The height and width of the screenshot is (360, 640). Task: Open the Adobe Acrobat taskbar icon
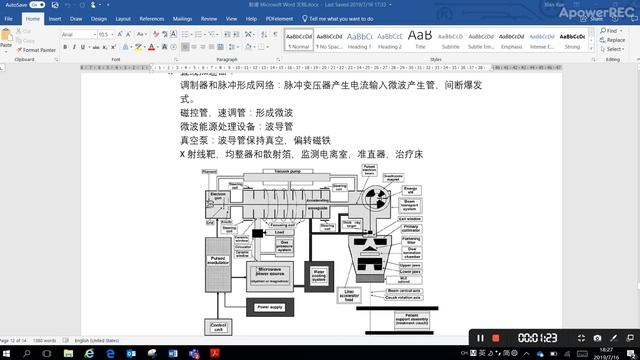215,353
